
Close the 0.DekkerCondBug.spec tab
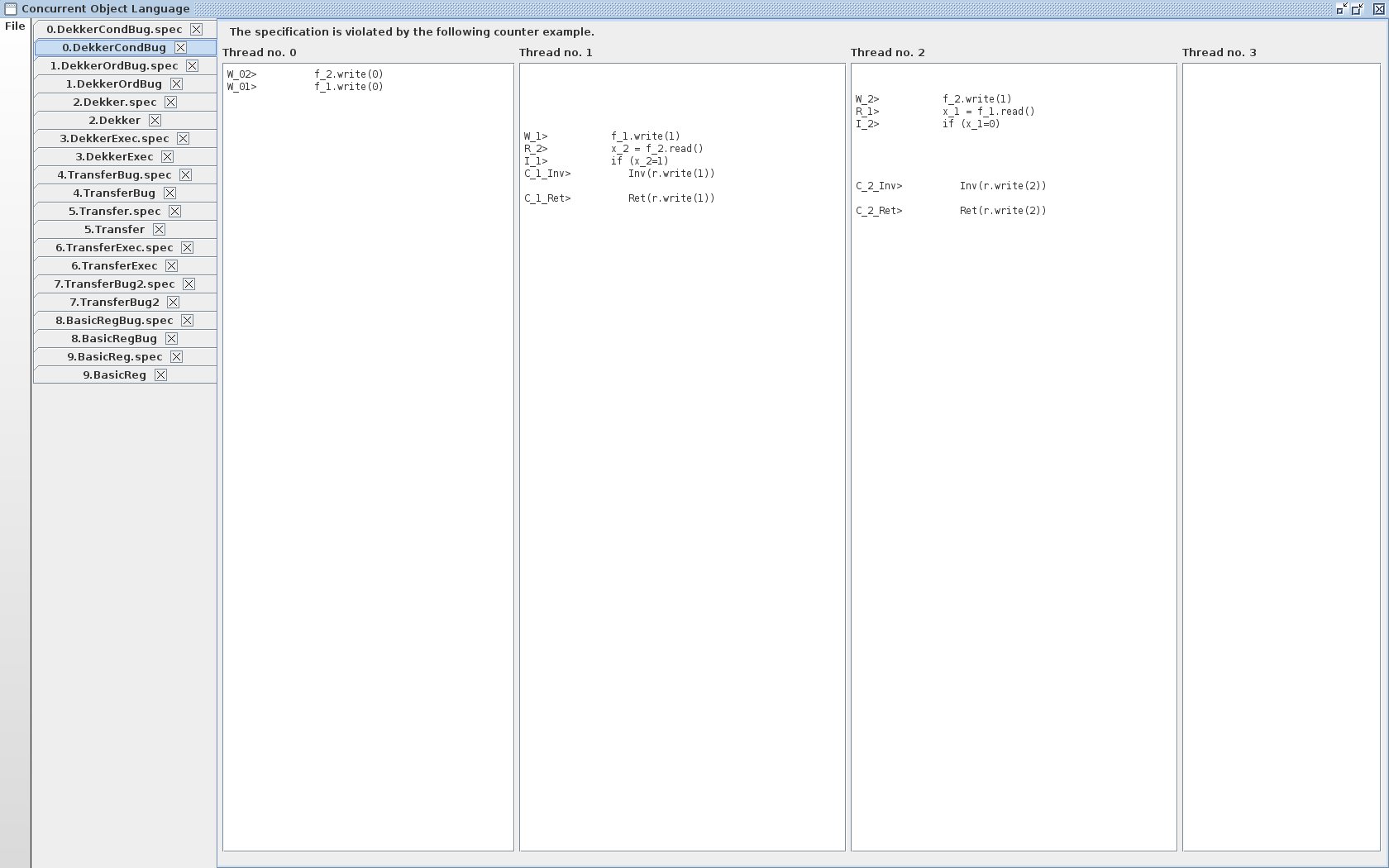(196, 29)
